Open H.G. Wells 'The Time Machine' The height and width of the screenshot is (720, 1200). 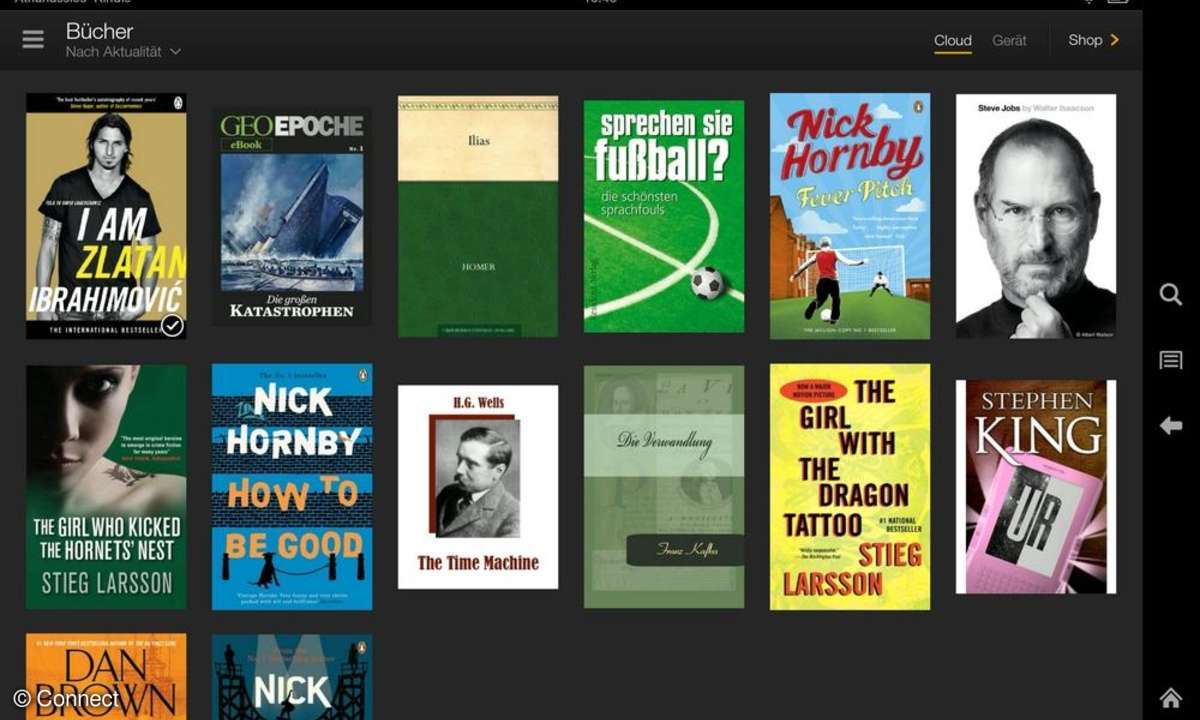tap(478, 487)
